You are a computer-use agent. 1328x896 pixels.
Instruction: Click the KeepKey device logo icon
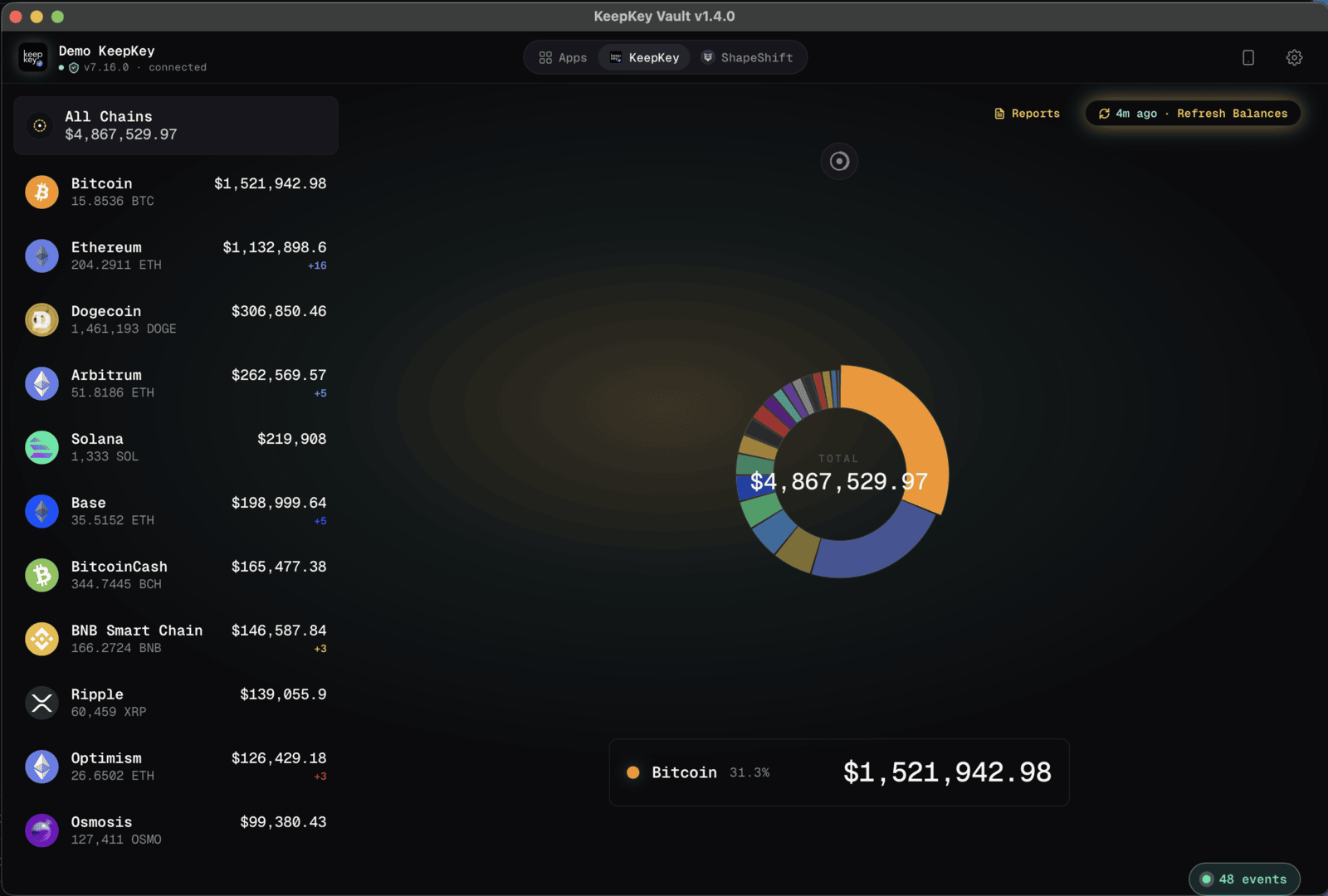tap(33, 57)
